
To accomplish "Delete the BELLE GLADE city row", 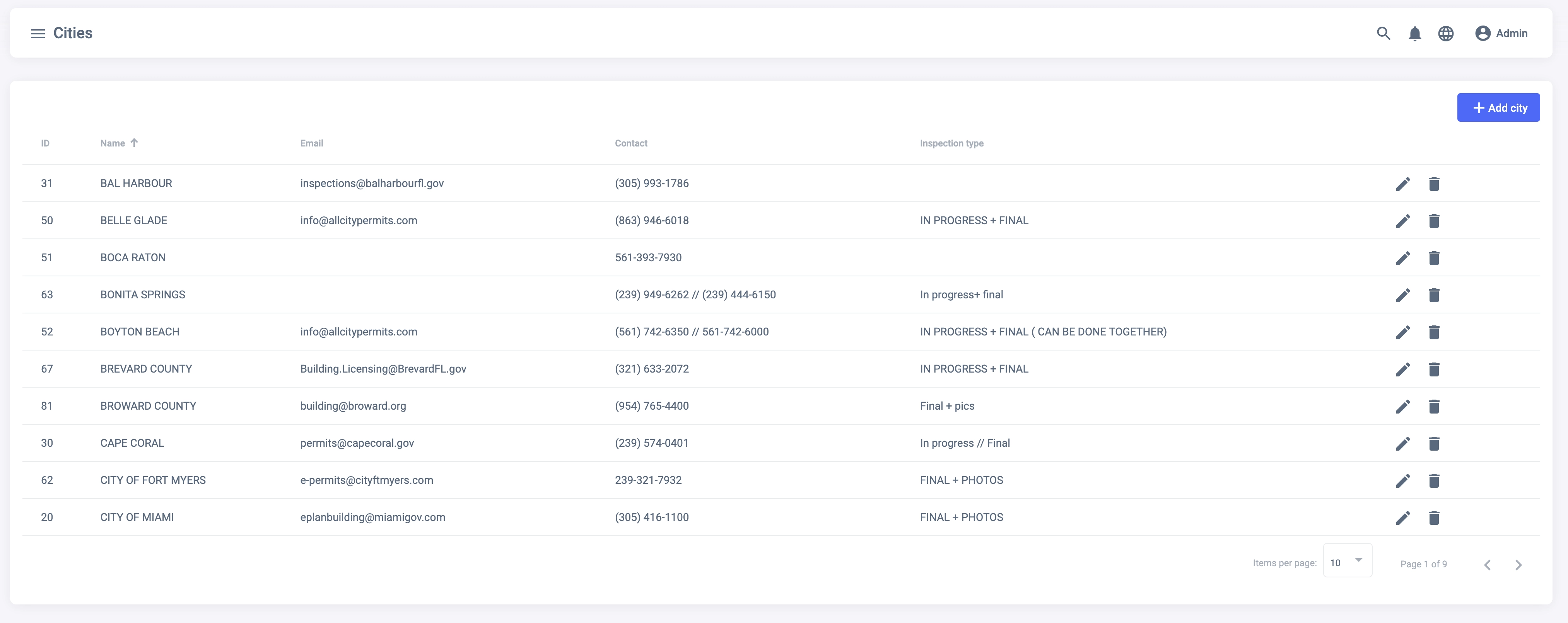I will (x=1433, y=221).
